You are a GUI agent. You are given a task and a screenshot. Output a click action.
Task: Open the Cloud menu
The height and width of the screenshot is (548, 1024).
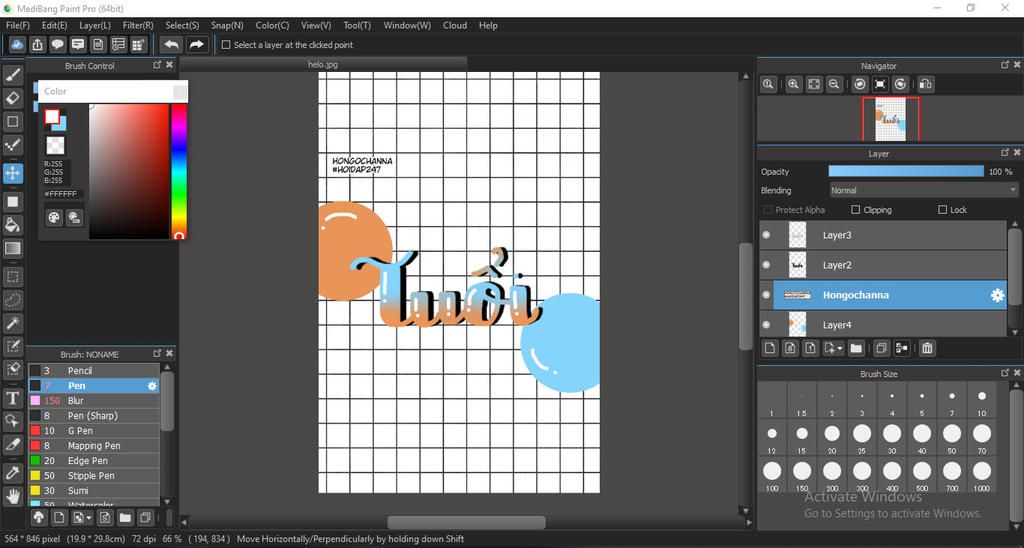[x=455, y=25]
